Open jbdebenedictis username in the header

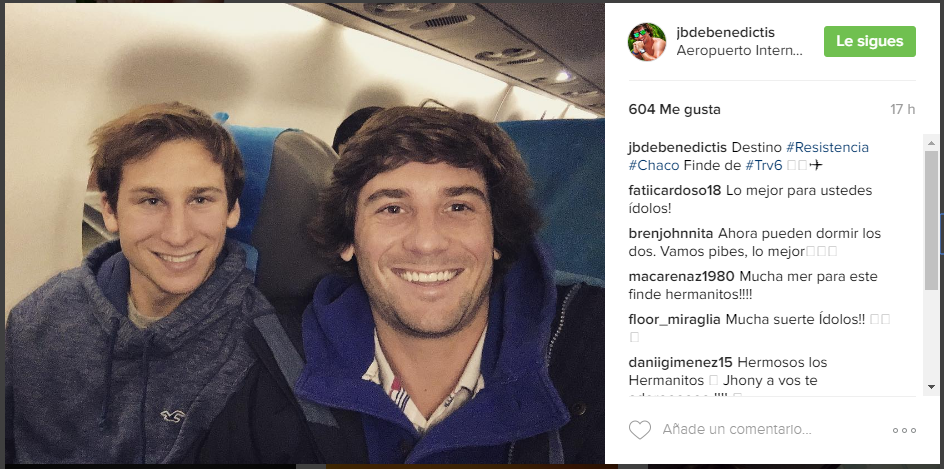(725, 32)
